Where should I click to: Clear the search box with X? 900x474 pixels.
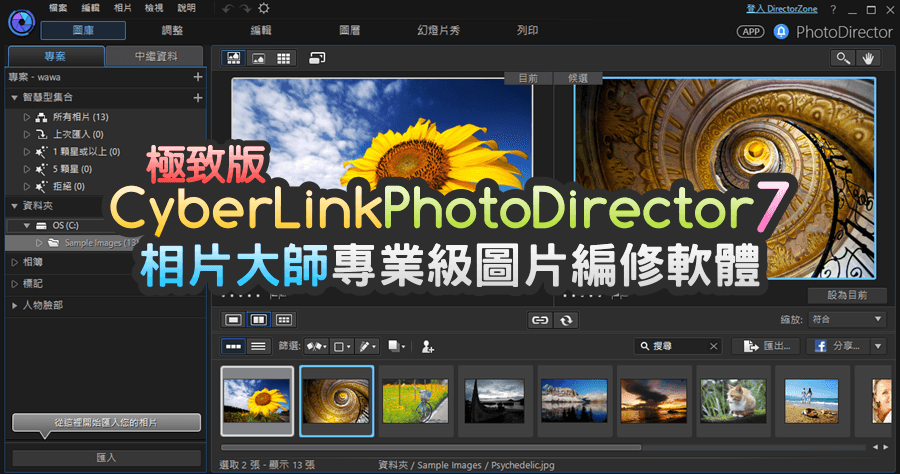713,346
